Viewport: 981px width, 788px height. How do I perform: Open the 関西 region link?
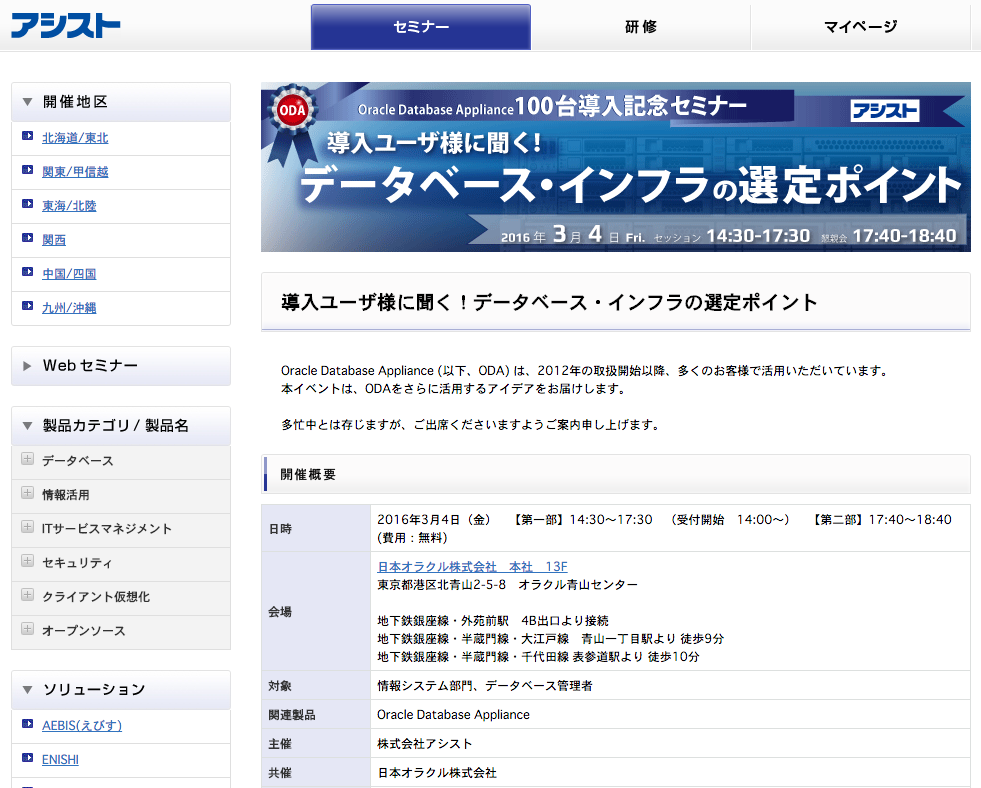[54, 240]
